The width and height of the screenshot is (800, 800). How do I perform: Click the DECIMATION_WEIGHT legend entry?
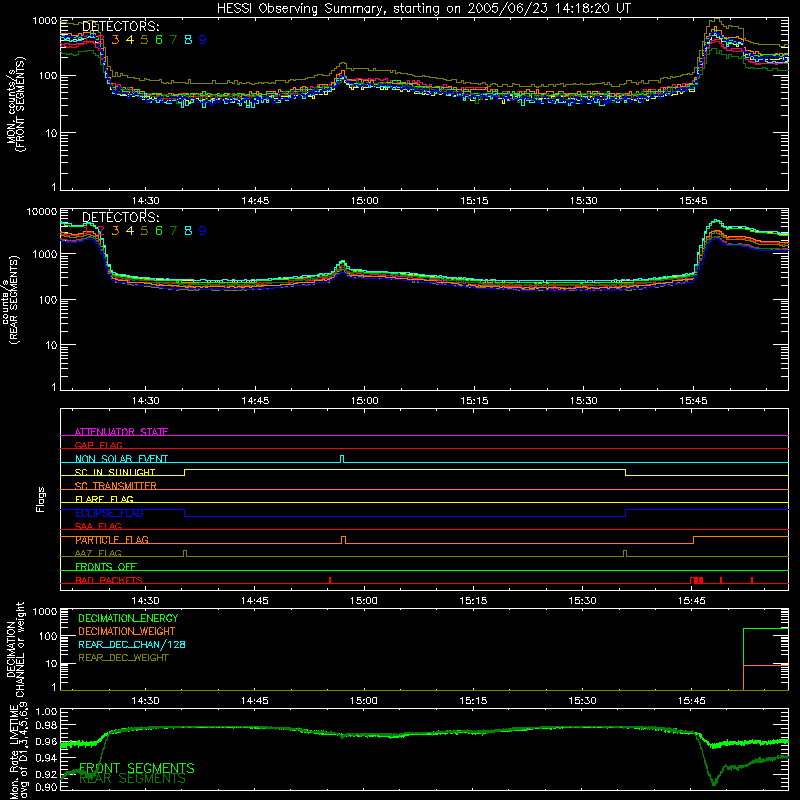tap(127, 631)
